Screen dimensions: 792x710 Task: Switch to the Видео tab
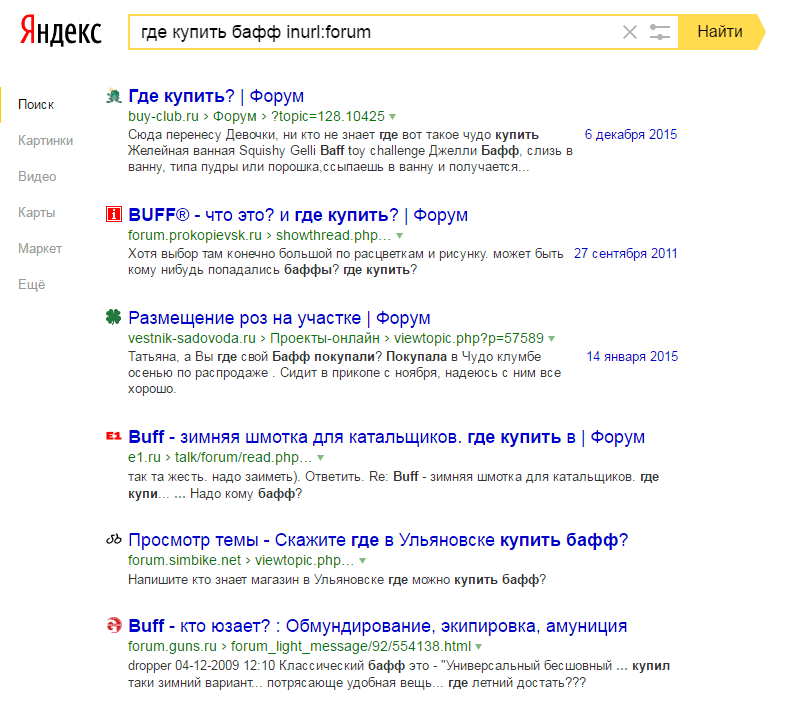point(37,176)
